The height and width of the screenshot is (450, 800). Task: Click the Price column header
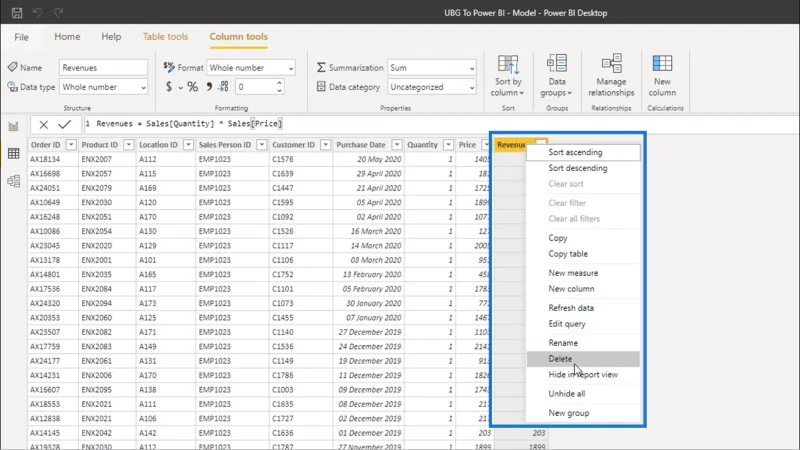coord(467,145)
